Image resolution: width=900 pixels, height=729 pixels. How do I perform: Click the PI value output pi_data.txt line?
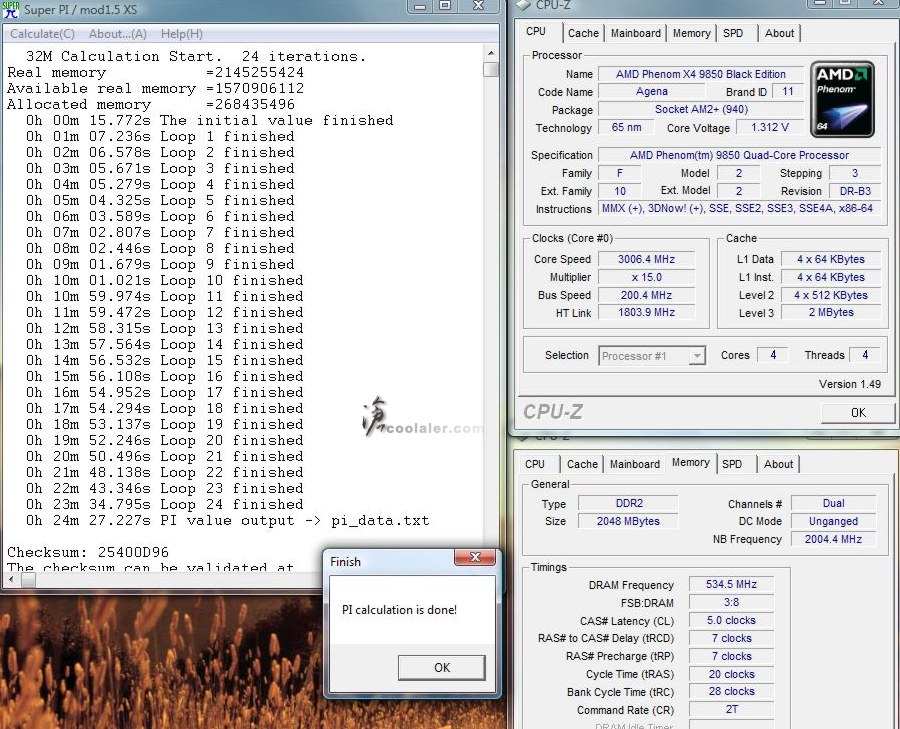227,521
